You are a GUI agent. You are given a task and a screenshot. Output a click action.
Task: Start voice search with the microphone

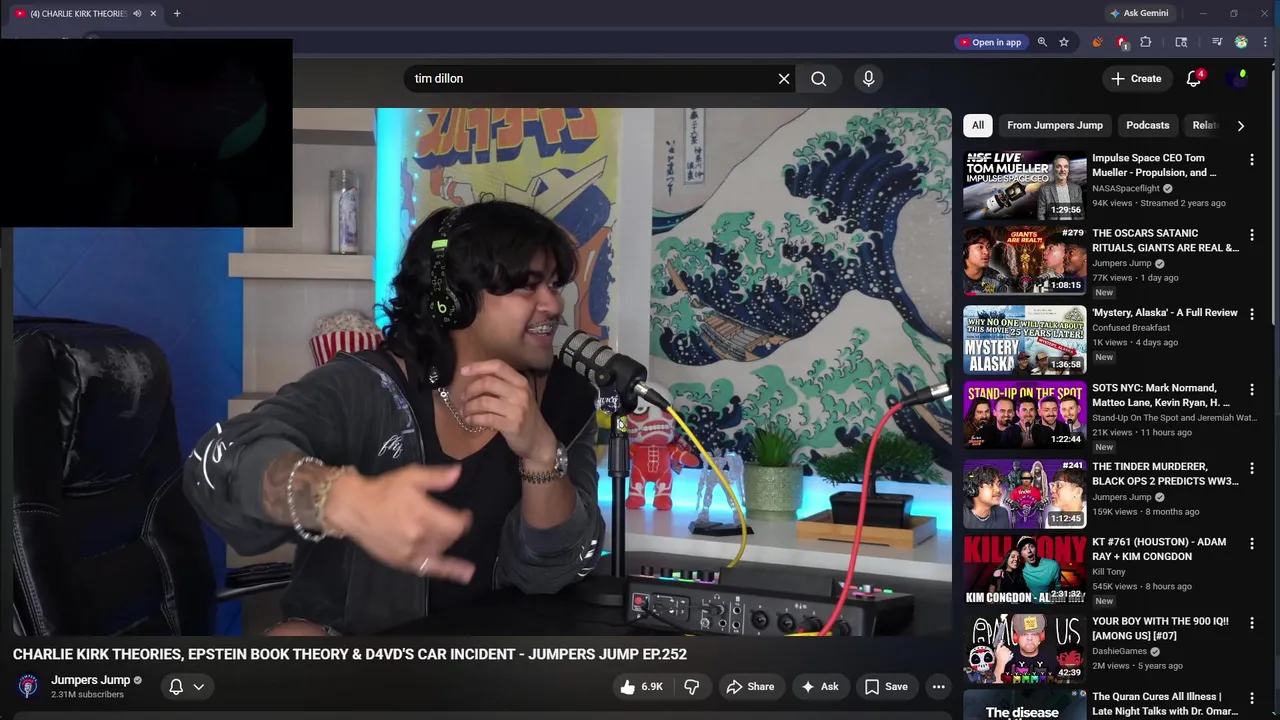click(868, 78)
